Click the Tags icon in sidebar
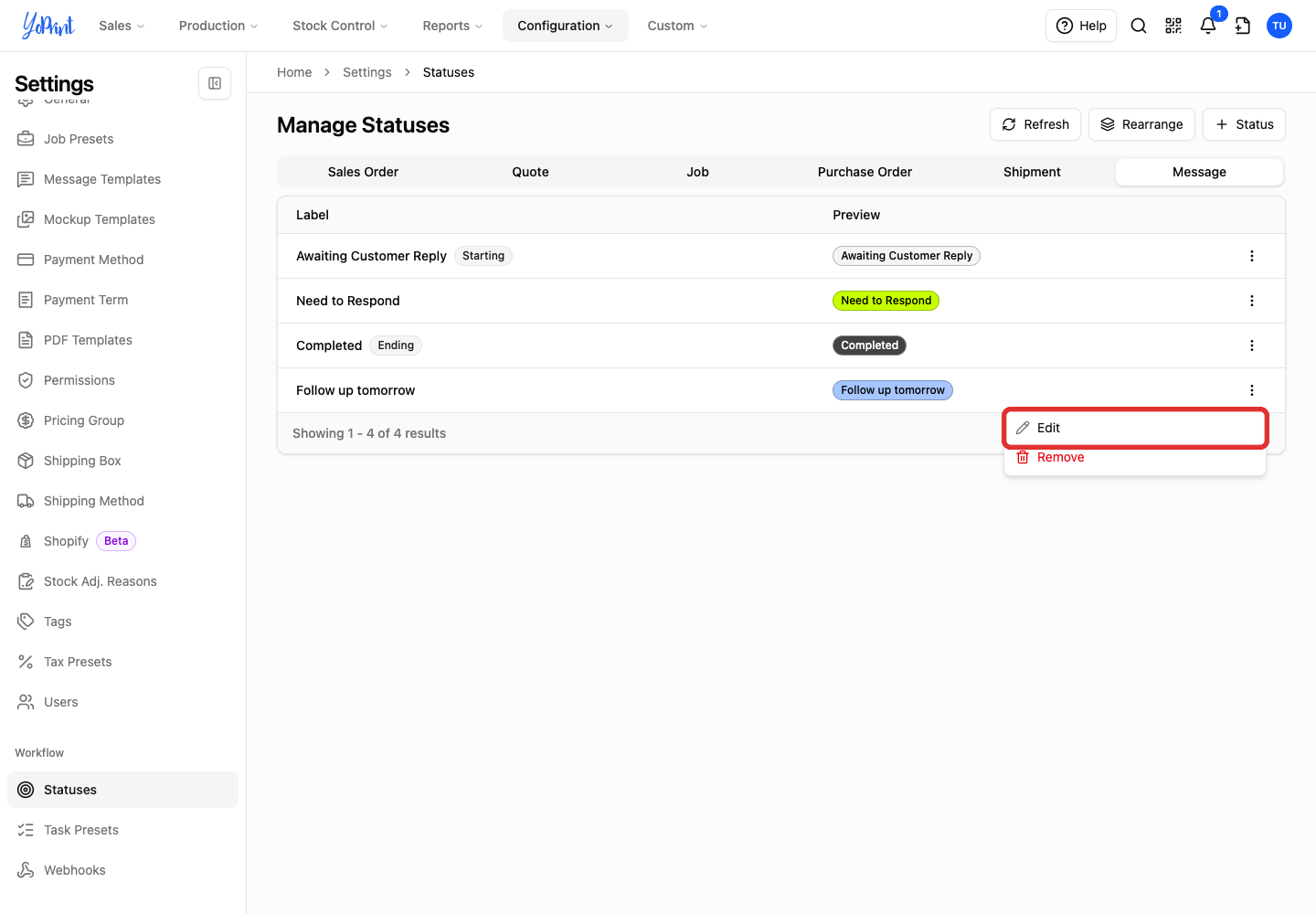The width and height of the screenshot is (1316, 914). click(x=26, y=622)
